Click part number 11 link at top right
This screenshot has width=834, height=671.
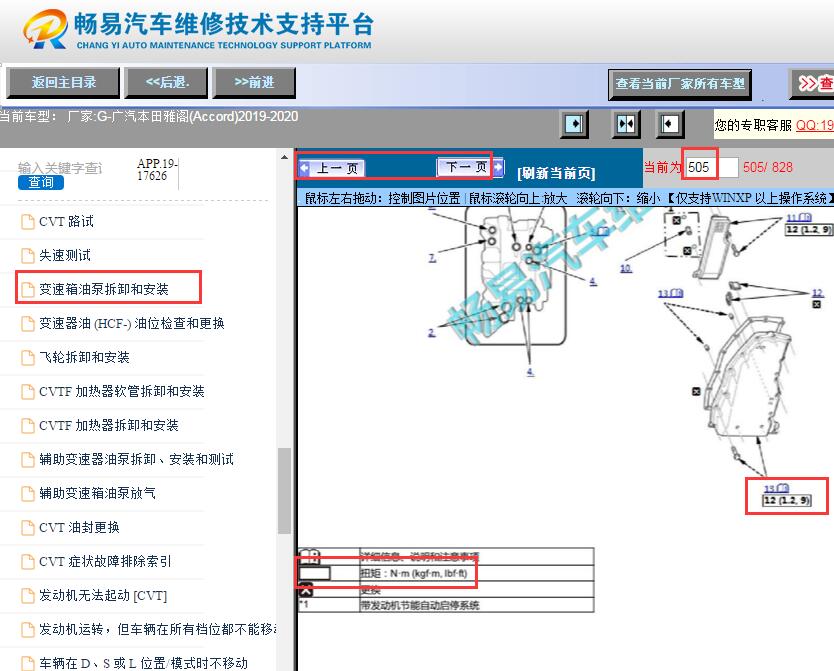tap(798, 217)
